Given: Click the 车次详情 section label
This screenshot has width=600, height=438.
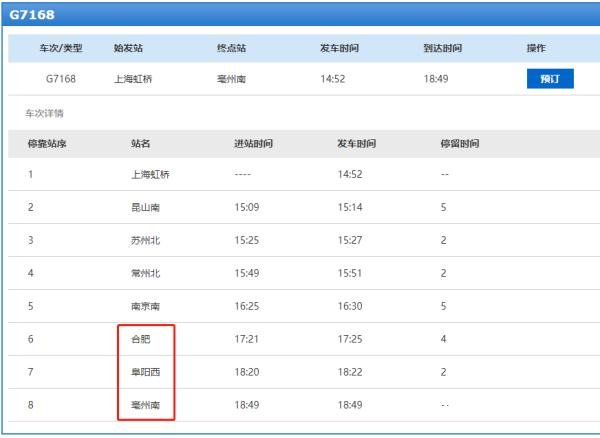Looking at the screenshot, I should tap(44, 113).
